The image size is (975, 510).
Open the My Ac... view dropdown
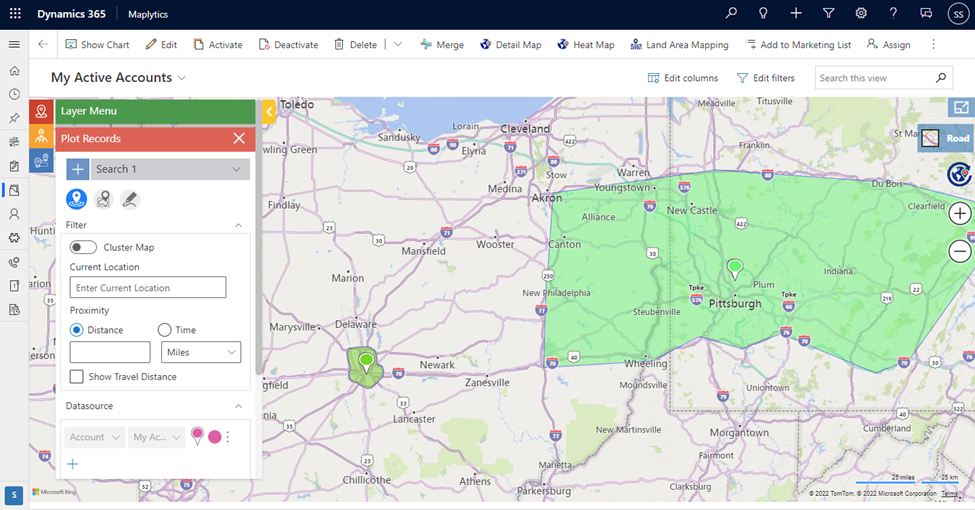(157, 437)
